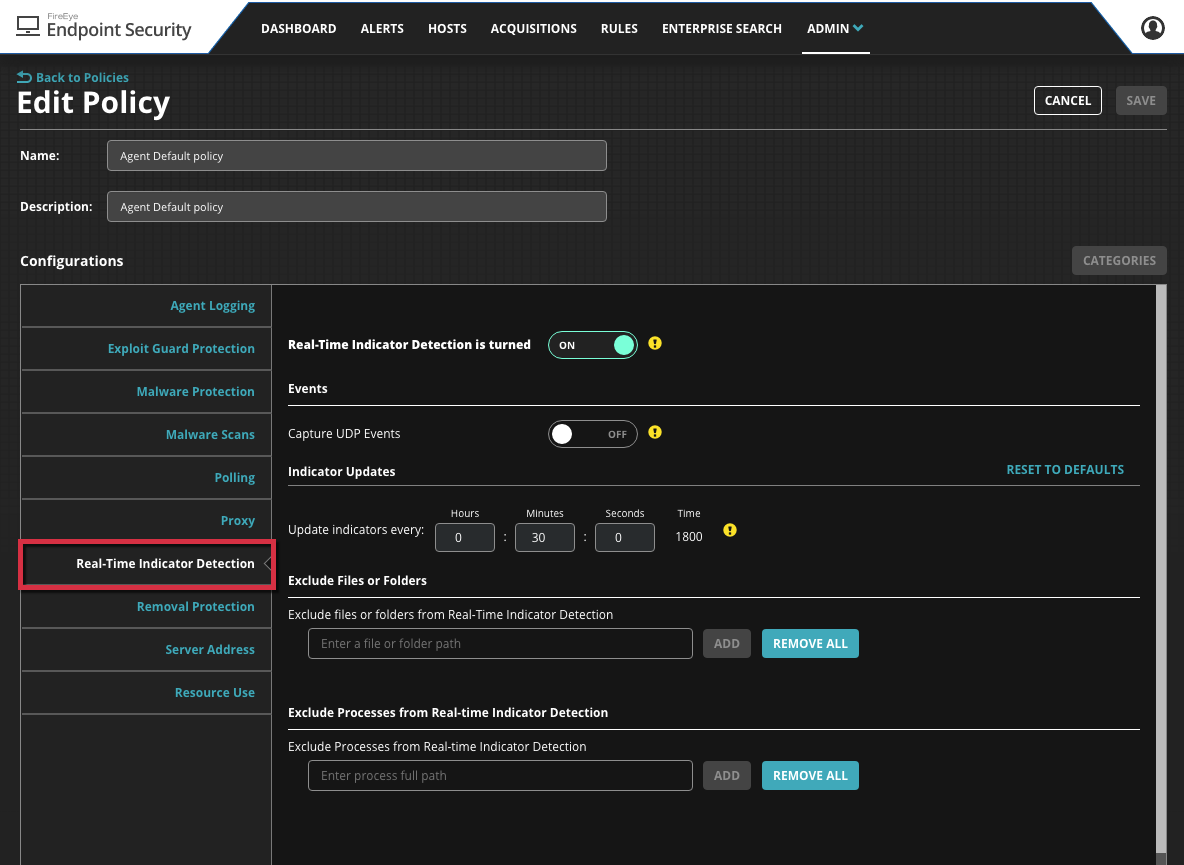This screenshot has height=865, width=1184.
Task: Focus the file or folder path field
Action: click(500, 644)
